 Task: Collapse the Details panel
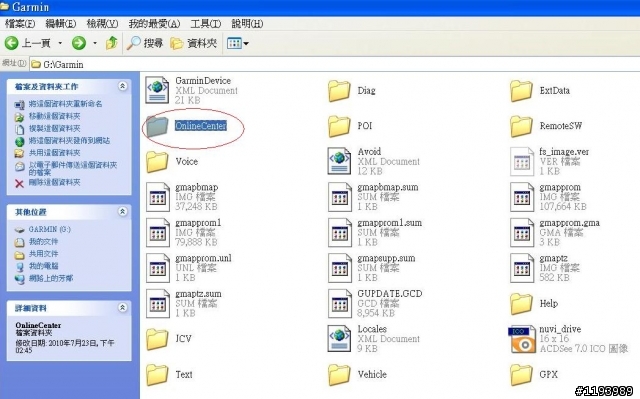click(122, 308)
